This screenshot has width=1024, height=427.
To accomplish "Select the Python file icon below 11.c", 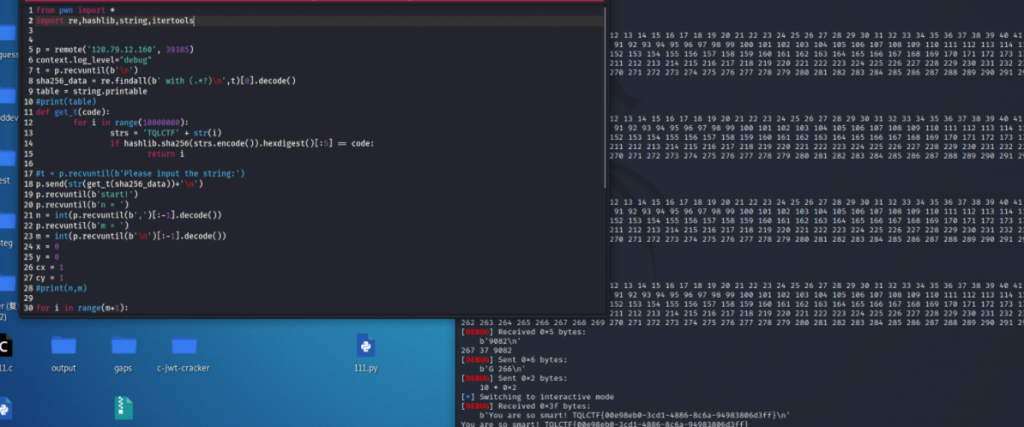I will coord(5,407).
